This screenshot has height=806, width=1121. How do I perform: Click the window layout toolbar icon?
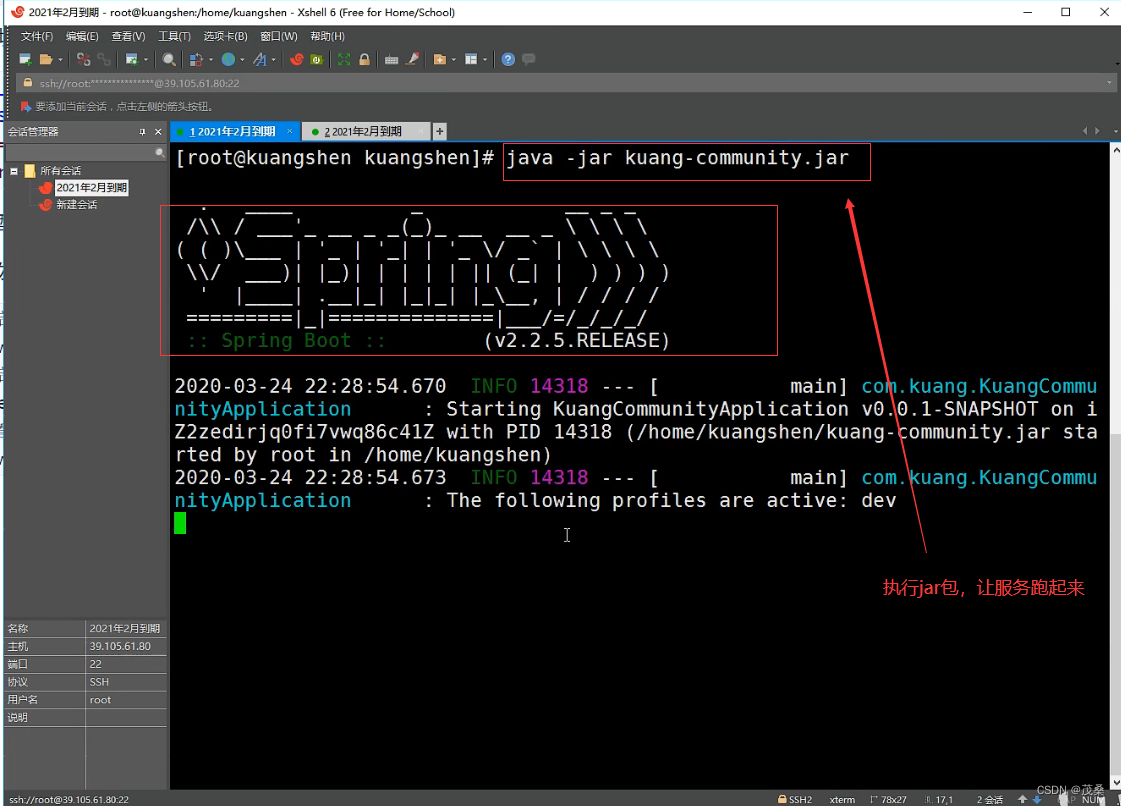pos(471,59)
